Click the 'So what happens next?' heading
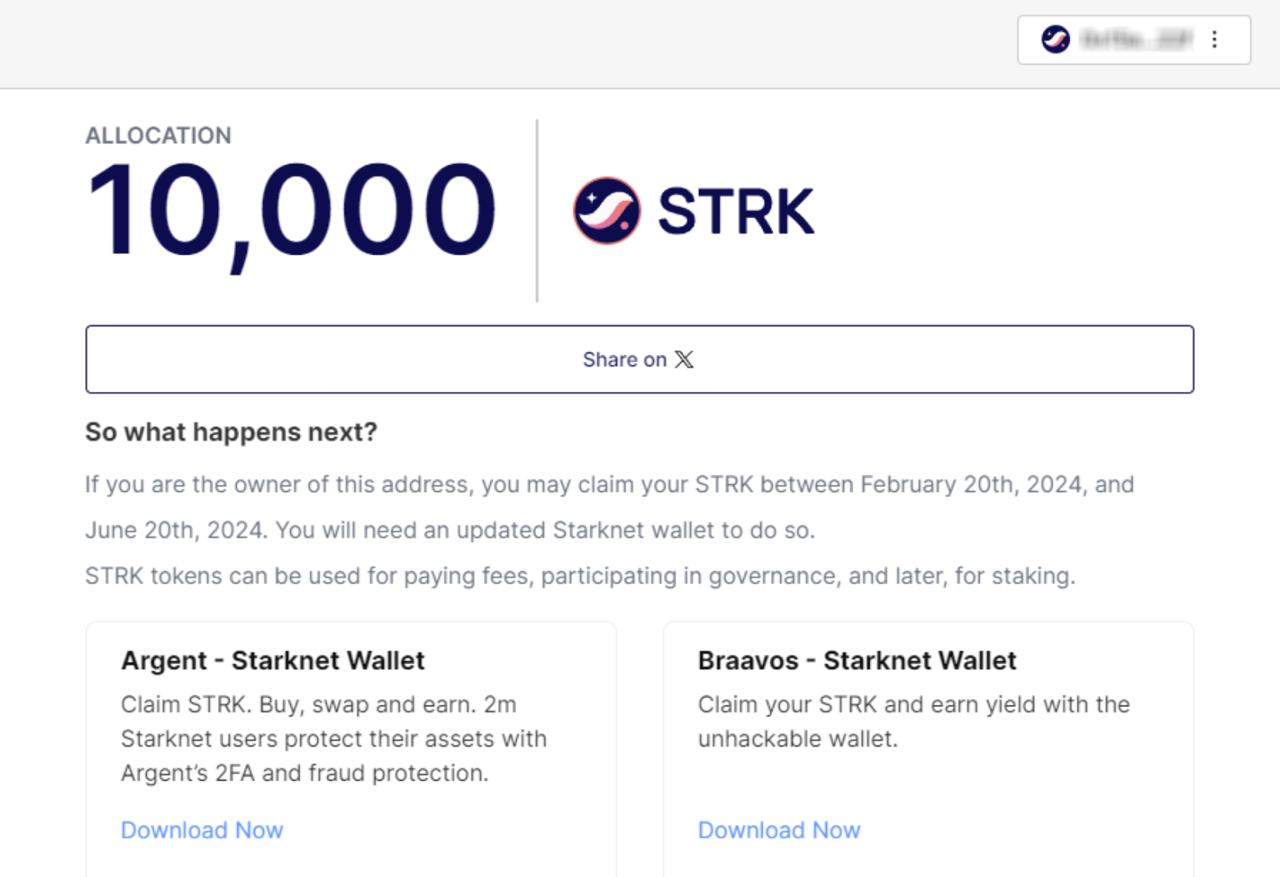 click(231, 433)
